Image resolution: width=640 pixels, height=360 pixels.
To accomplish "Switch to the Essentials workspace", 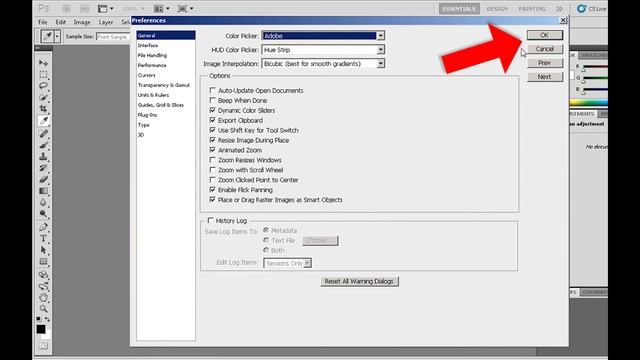I will click(x=459, y=9).
